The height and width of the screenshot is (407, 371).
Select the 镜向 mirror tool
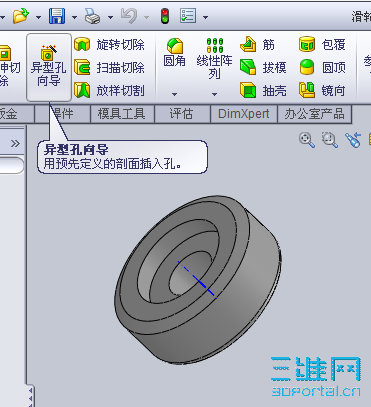pyautogui.click(x=322, y=90)
